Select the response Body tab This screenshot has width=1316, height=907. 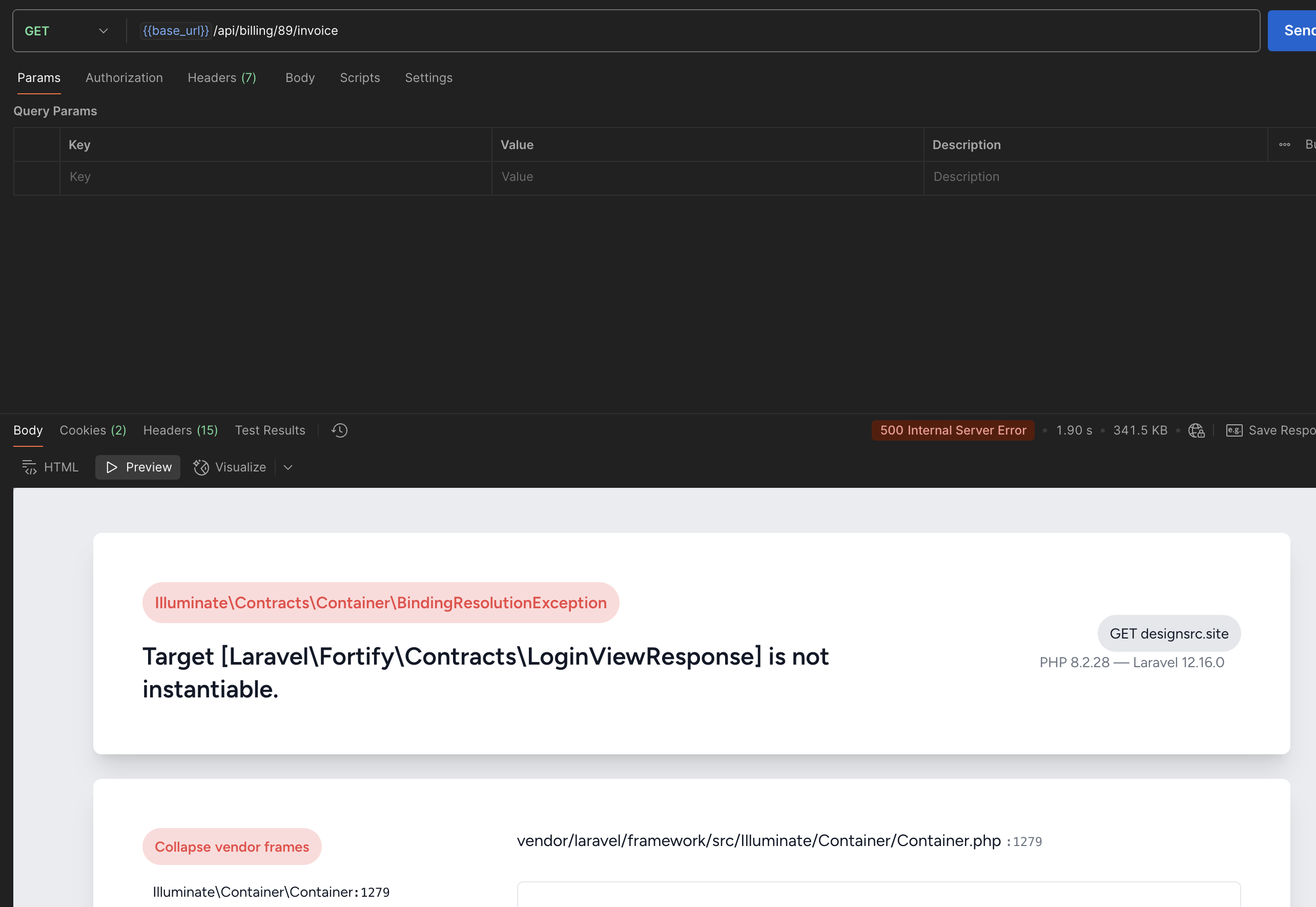pyautogui.click(x=28, y=430)
